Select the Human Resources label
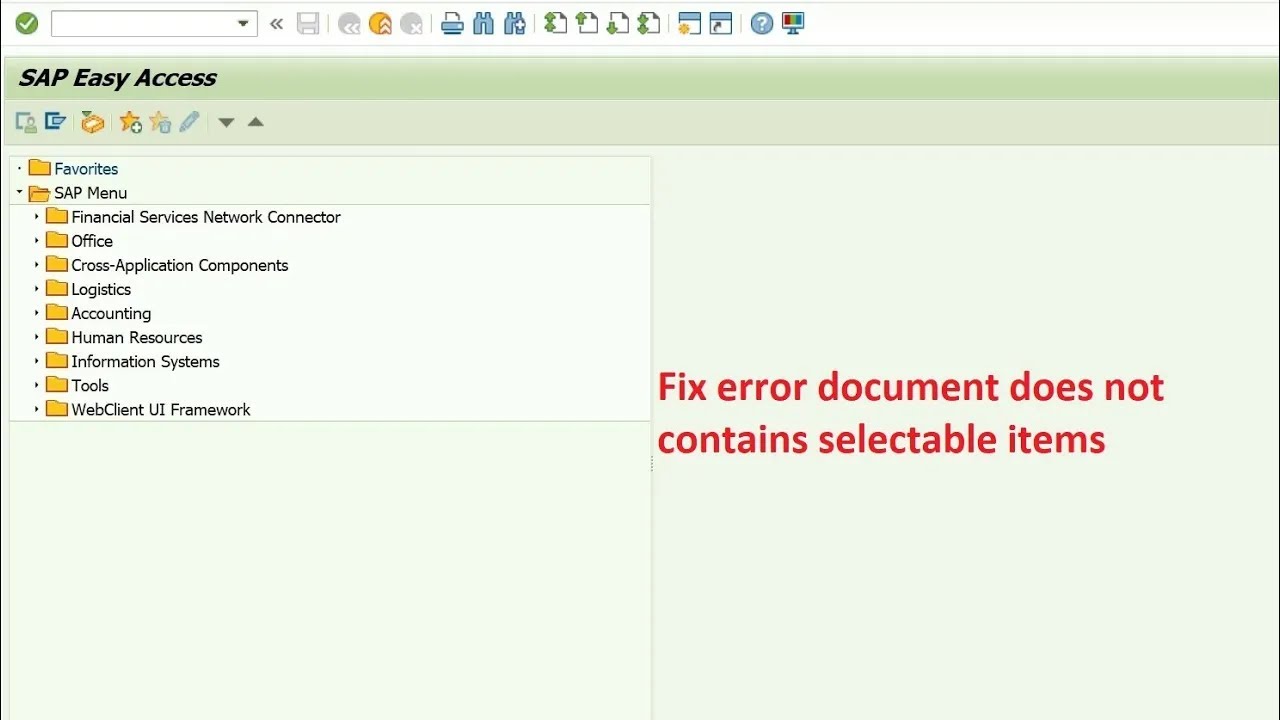Viewport: 1280px width, 720px height. [x=137, y=337]
